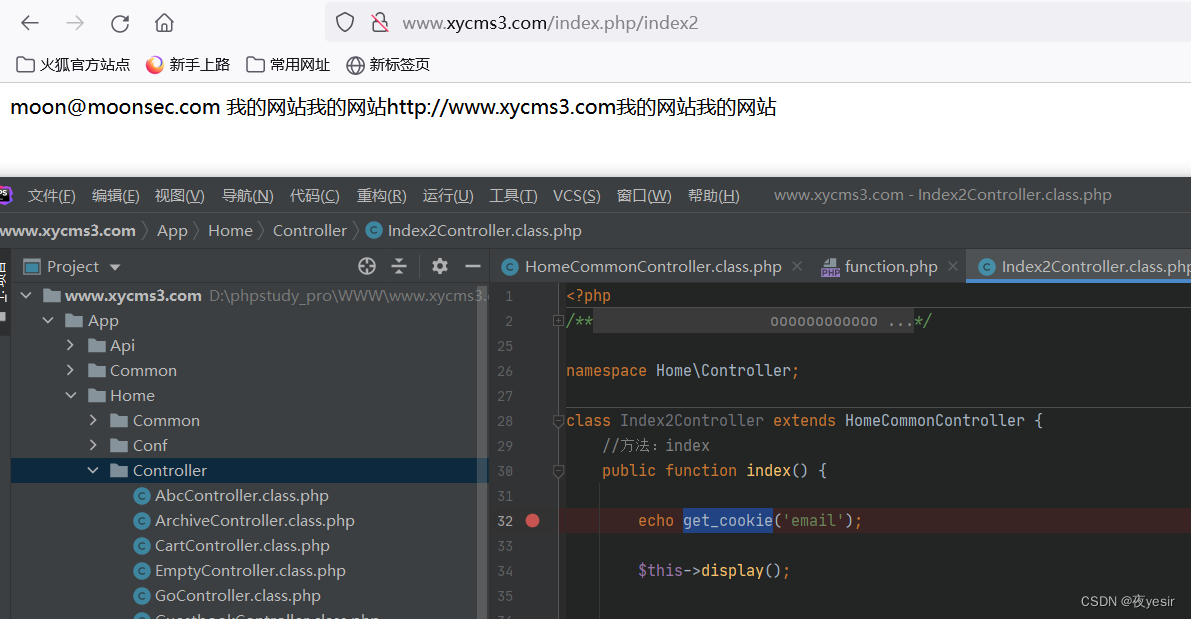1191x619 pixels.
Task: Click the browser forward arrow
Action: pos(74,23)
